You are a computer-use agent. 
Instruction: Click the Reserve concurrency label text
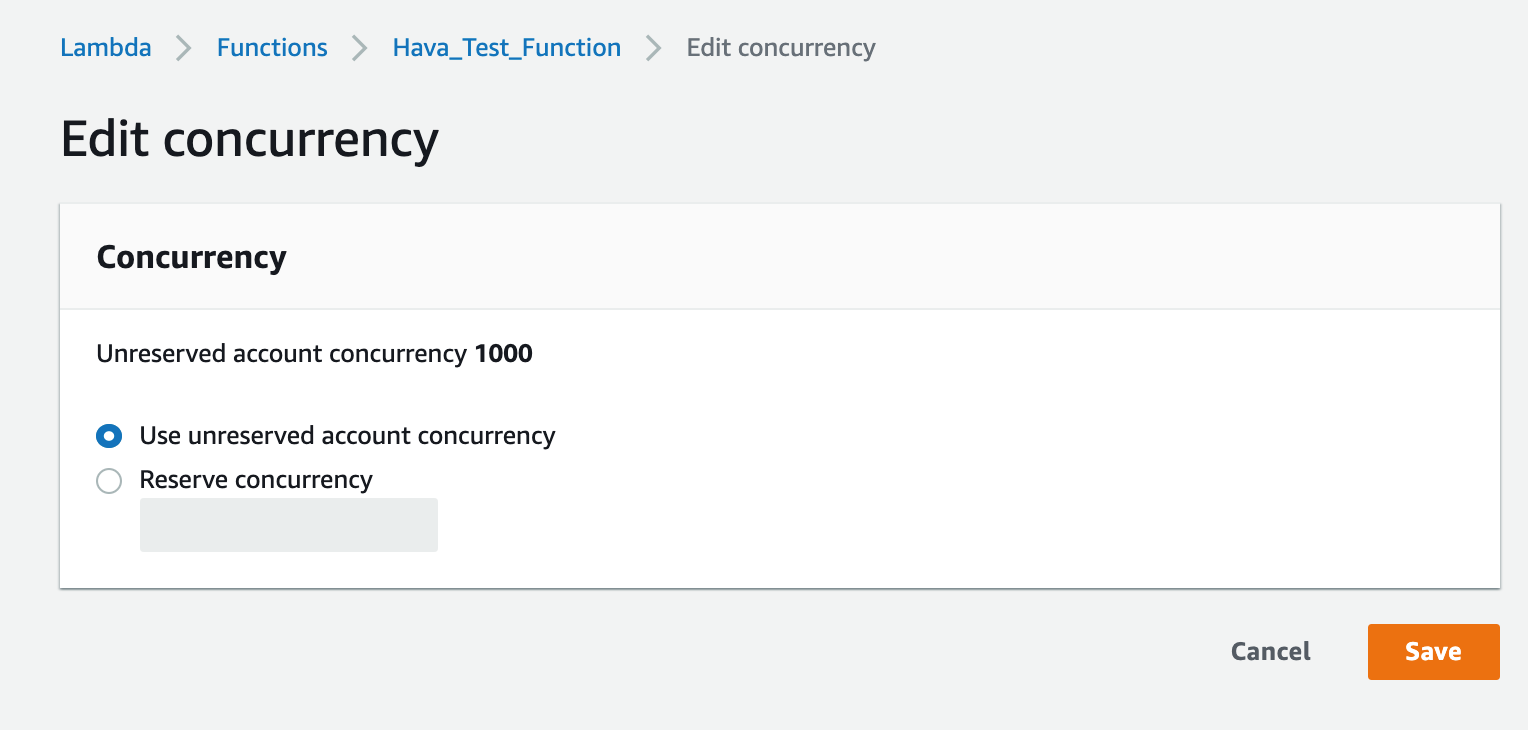pos(255,481)
